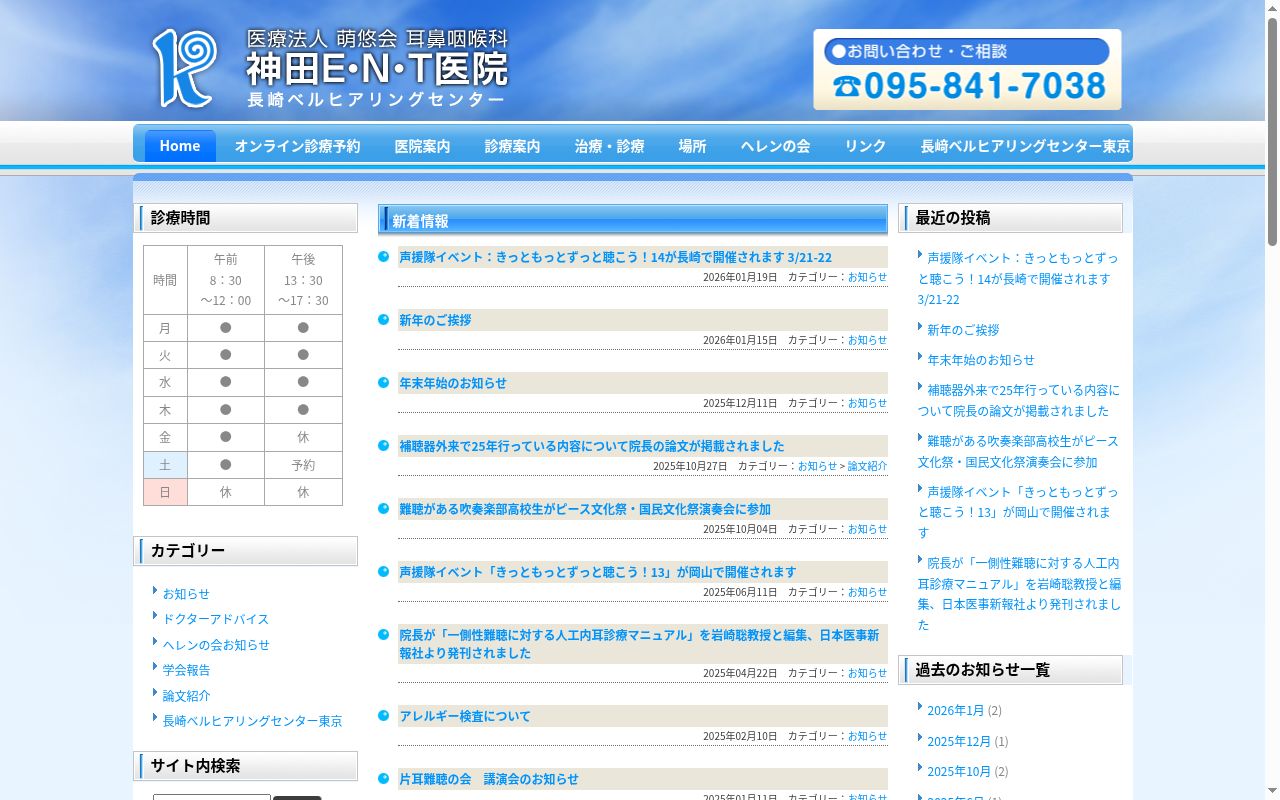Screen dimensions: 1280x800
Task: Open the 診療案内 navigation item
Action: [x=512, y=146]
